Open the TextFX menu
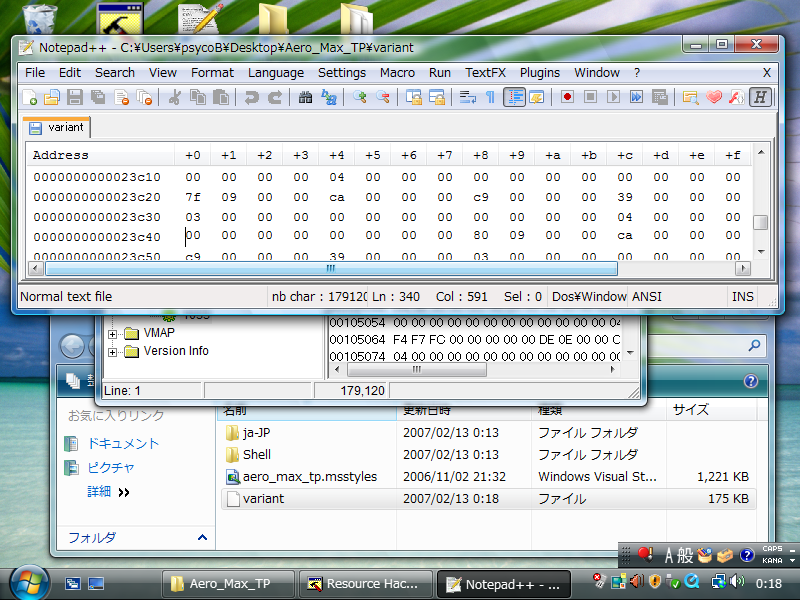The image size is (800, 600). (x=485, y=73)
